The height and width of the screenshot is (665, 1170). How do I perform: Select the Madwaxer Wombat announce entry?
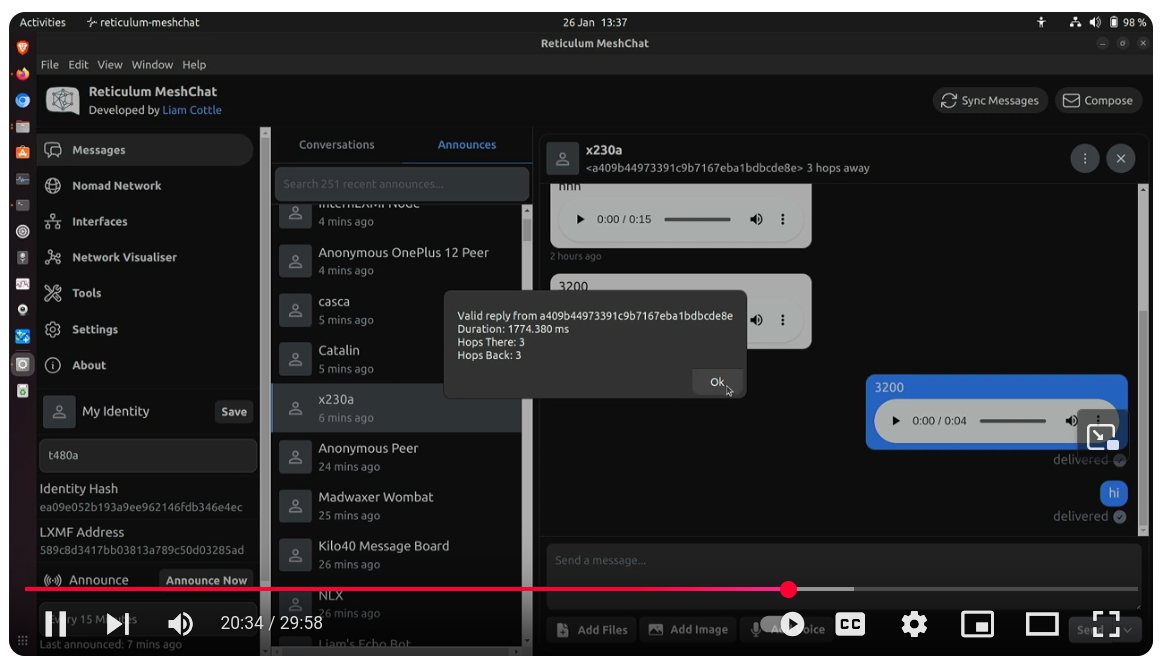(397, 506)
